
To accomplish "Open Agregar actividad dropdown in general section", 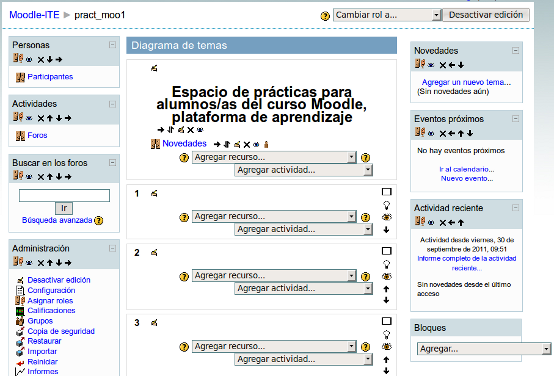I will coord(303,170).
